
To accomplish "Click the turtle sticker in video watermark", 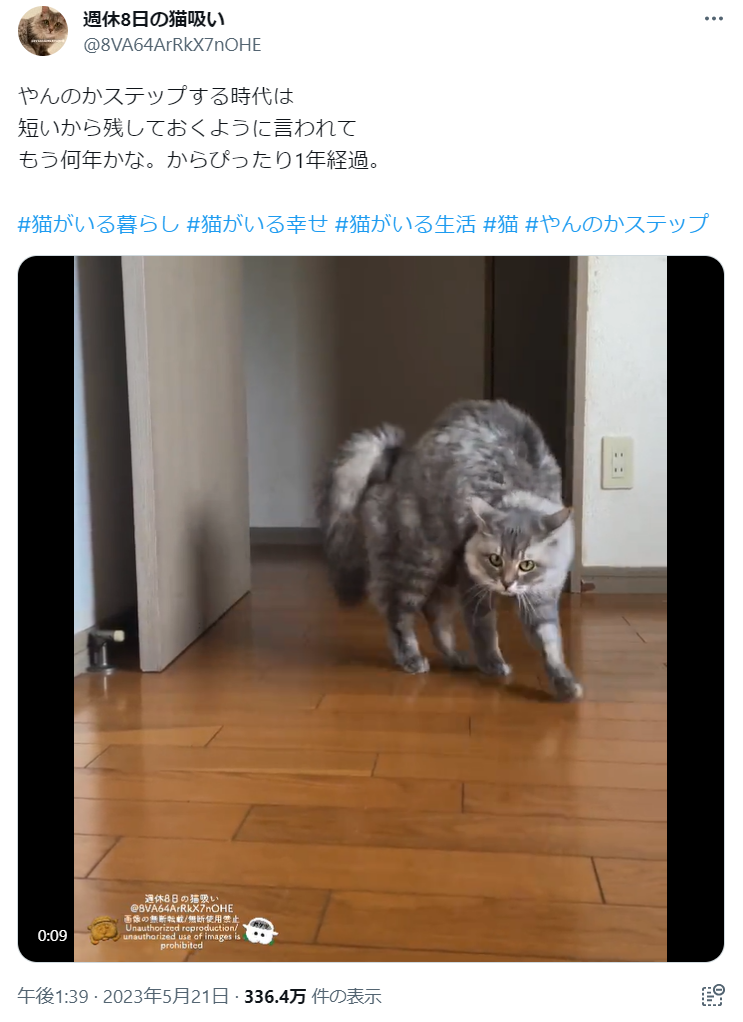I will 103,931.
